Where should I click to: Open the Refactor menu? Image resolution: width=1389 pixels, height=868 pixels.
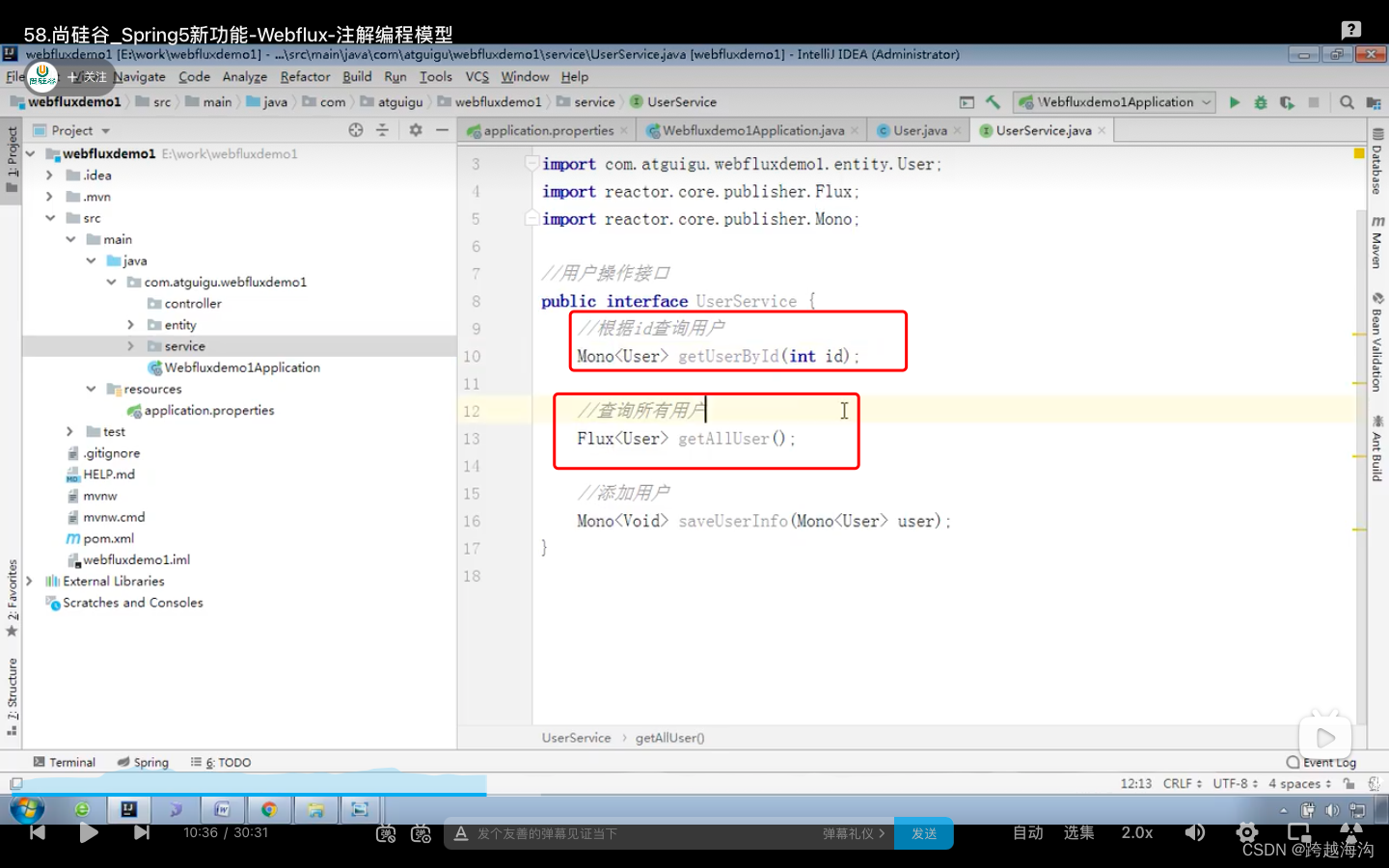[305, 77]
